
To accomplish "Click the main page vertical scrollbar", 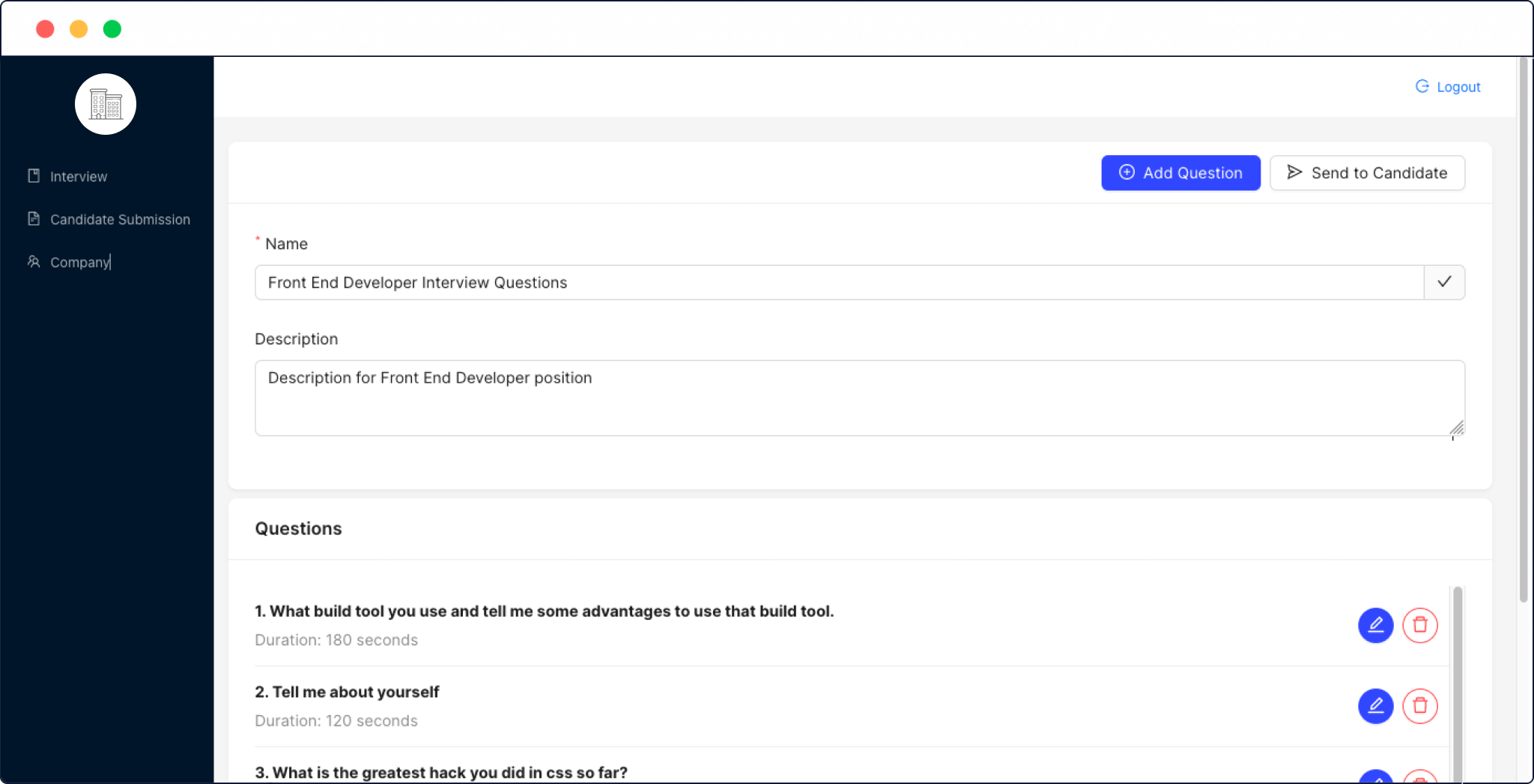I will 1524,329.
